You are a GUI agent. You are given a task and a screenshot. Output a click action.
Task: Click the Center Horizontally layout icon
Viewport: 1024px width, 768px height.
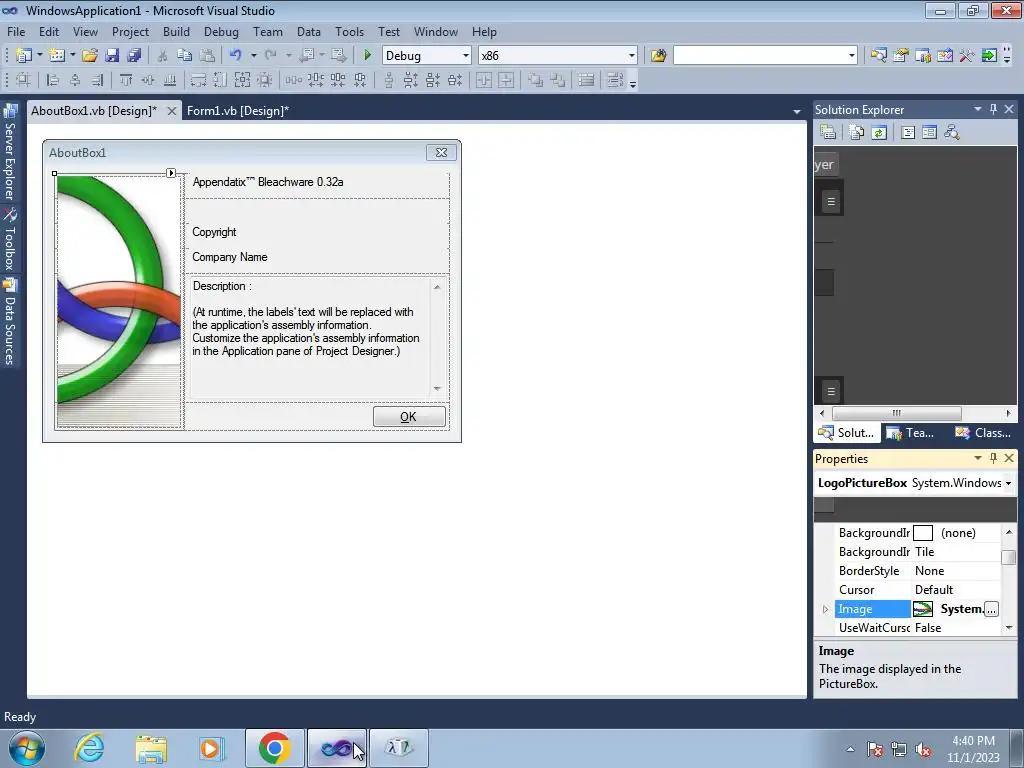click(x=483, y=80)
